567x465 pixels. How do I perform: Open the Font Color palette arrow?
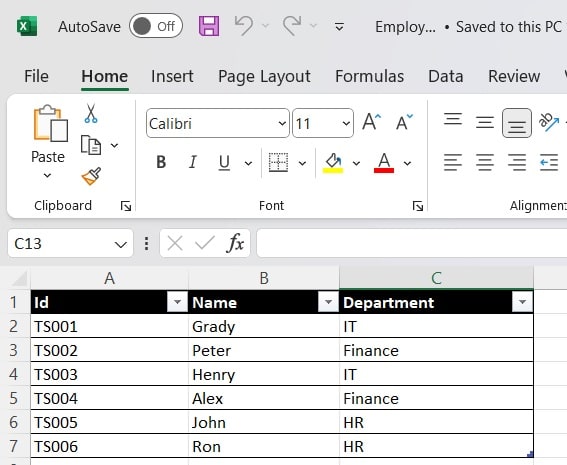pos(408,163)
